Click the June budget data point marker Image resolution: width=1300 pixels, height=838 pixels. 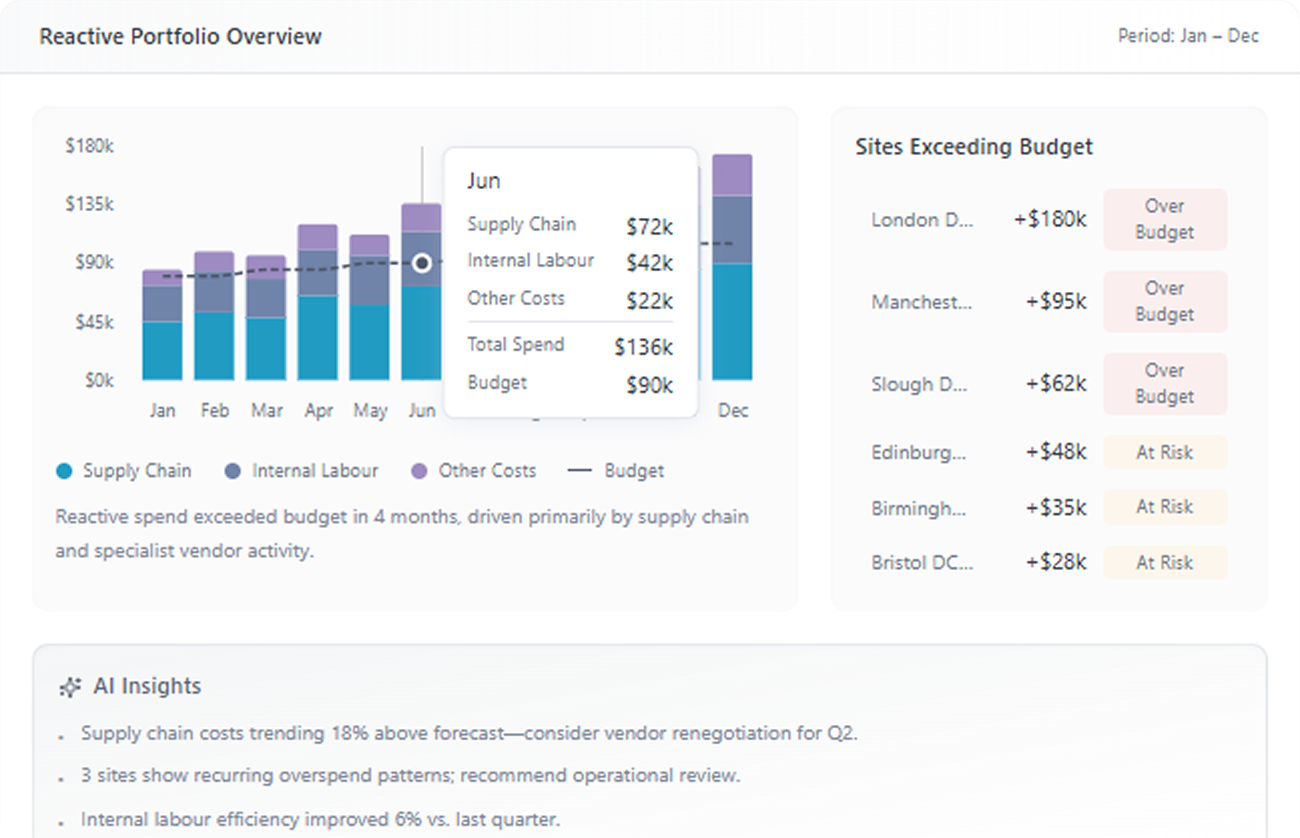422,263
